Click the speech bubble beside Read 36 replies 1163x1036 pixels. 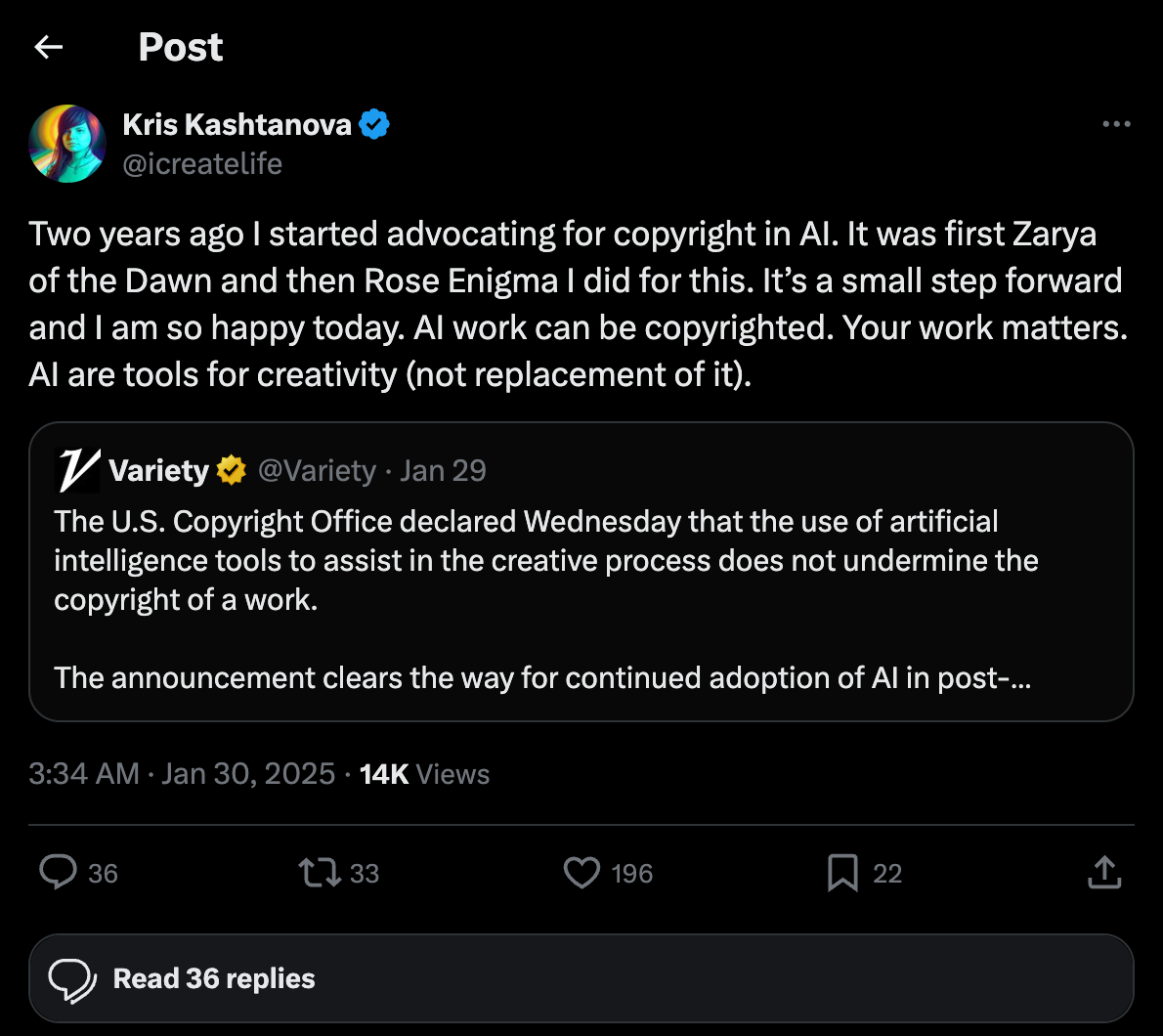[x=72, y=977]
